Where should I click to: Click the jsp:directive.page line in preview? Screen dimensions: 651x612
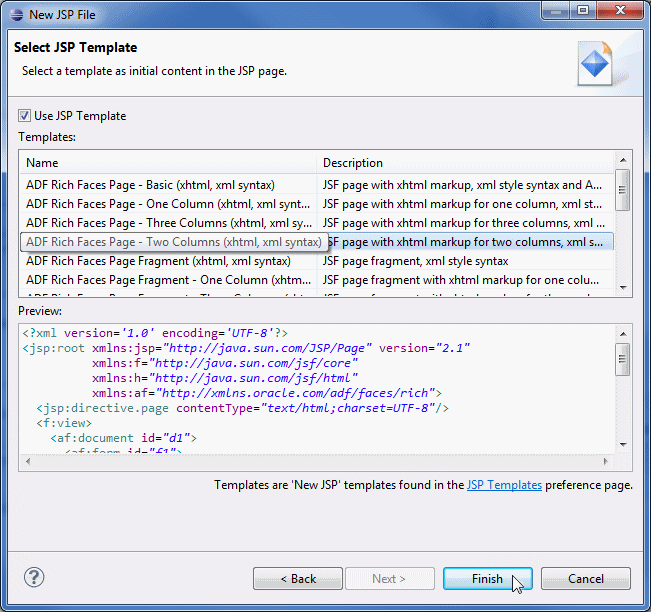pyautogui.click(x=242, y=408)
